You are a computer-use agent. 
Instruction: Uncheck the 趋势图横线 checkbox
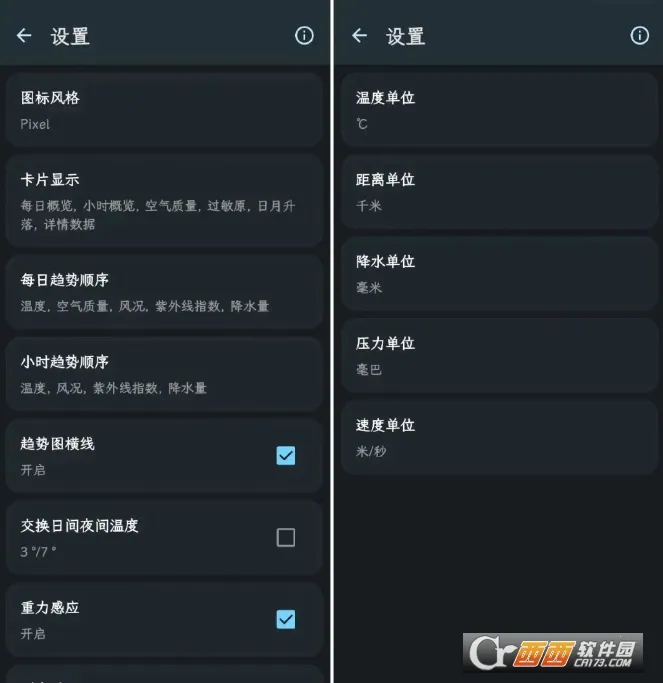[x=286, y=456]
